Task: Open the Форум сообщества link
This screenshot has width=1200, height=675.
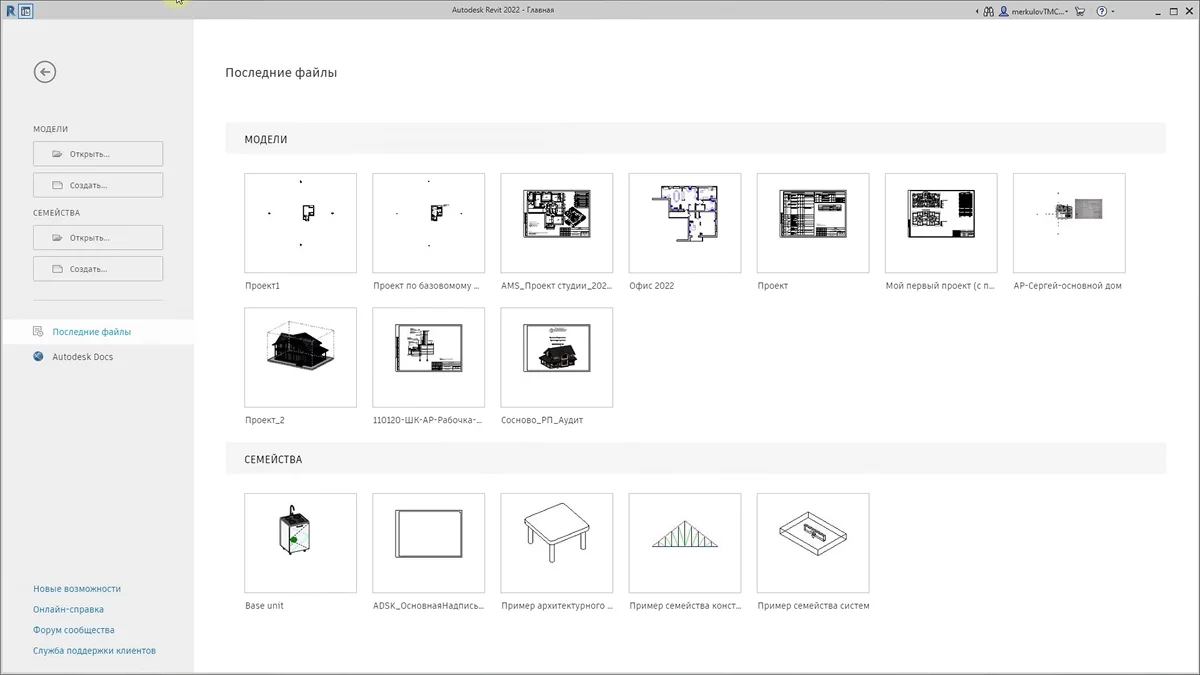Action: point(74,630)
